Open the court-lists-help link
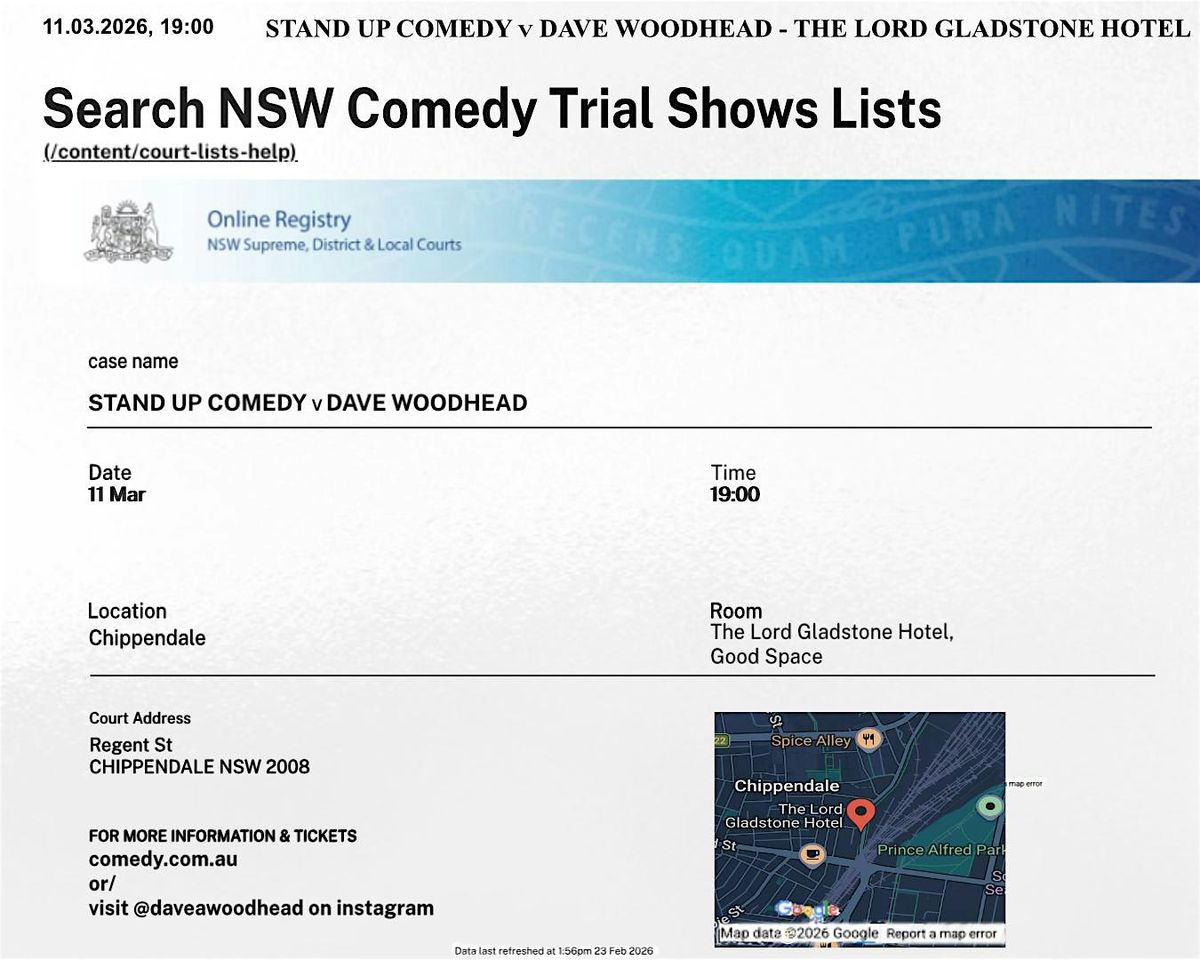 tap(170, 153)
